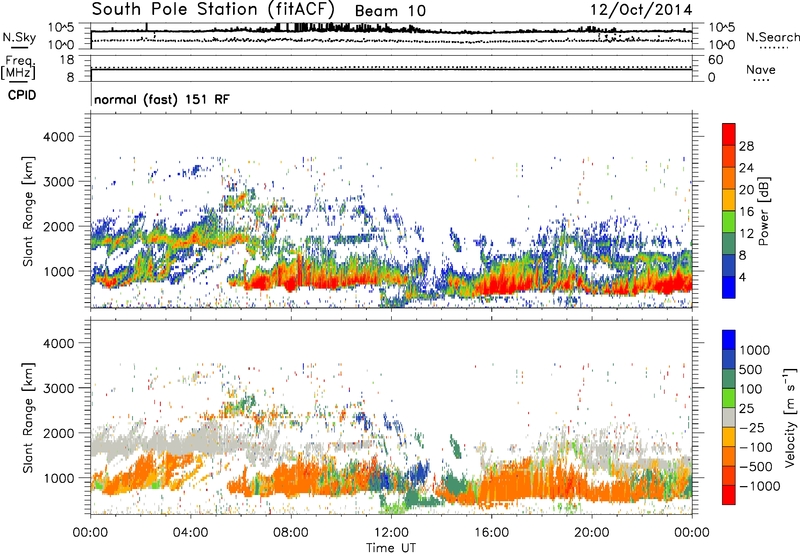Image resolution: width=800 pixels, height=554 pixels.
Task: Click the top red segment of power colorbar
Action: 729,134
